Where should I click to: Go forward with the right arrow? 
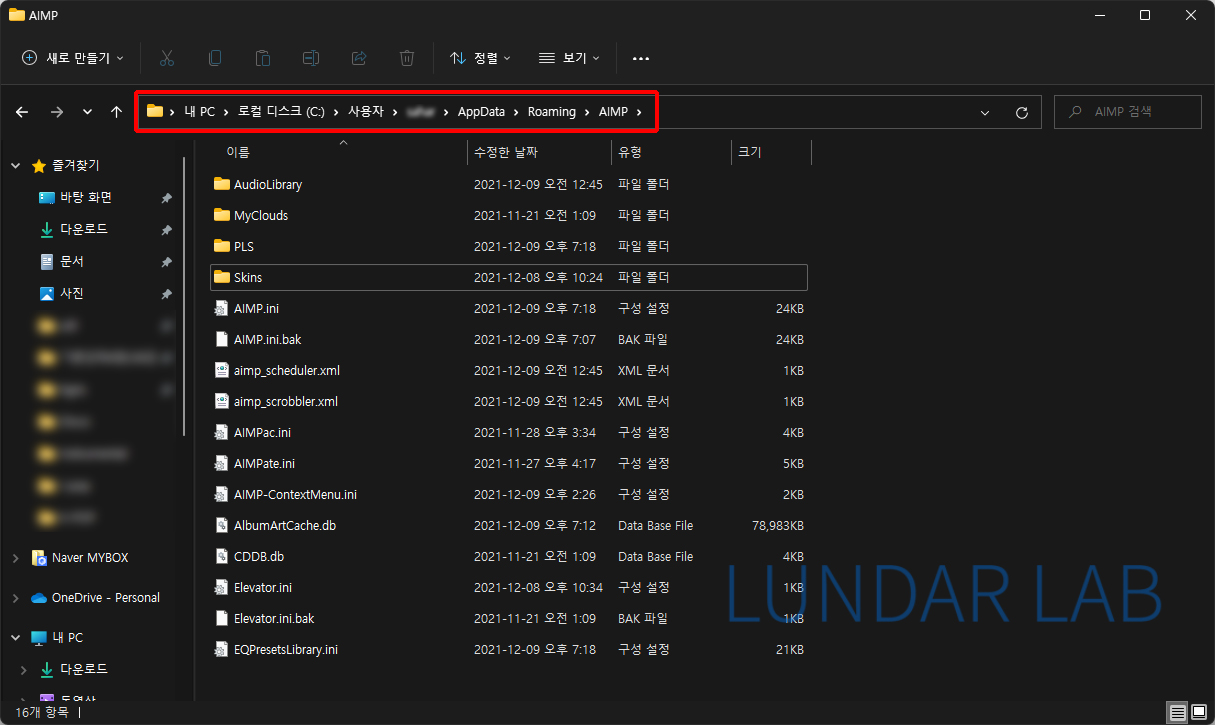(56, 112)
